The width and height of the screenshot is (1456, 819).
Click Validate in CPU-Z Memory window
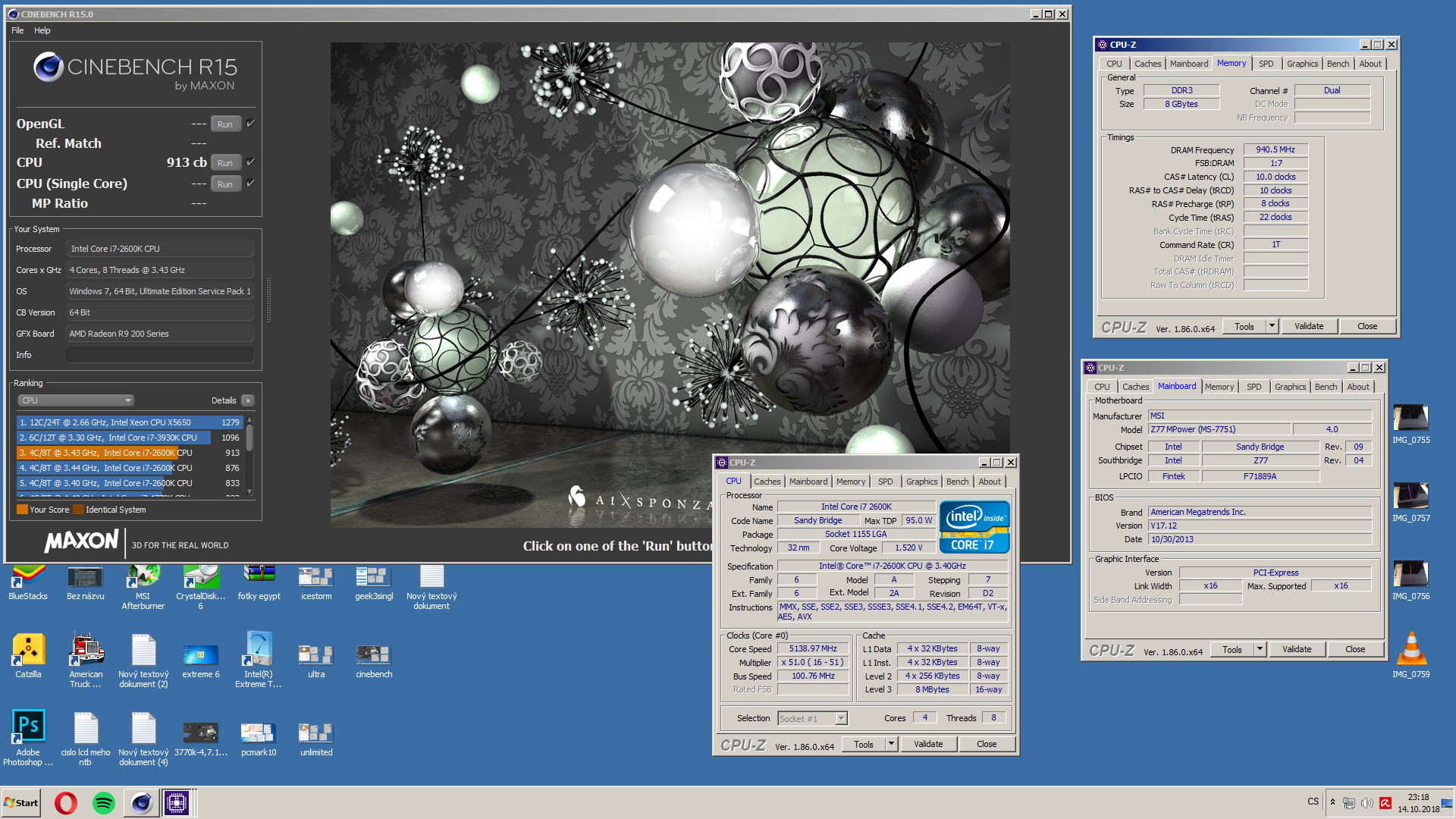1309,326
